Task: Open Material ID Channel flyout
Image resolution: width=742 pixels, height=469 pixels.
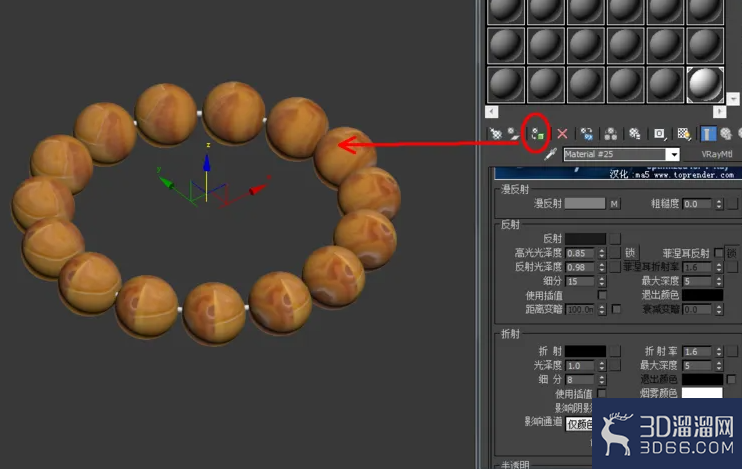Action: [x=659, y=134]
